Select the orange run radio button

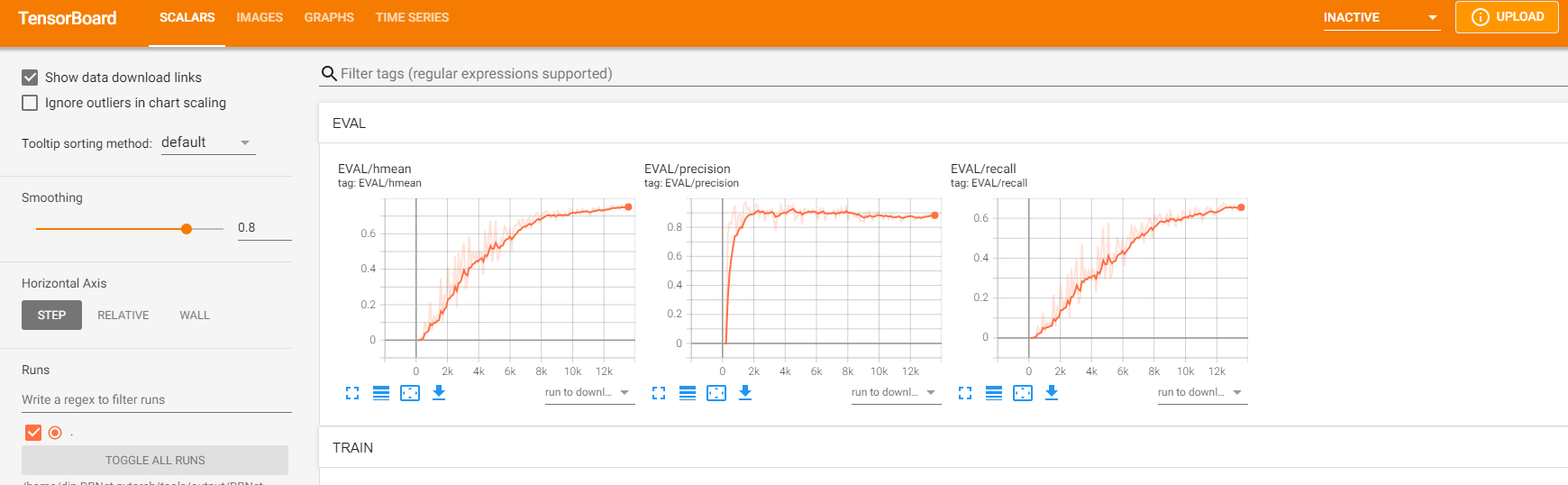tap(55, 433)
